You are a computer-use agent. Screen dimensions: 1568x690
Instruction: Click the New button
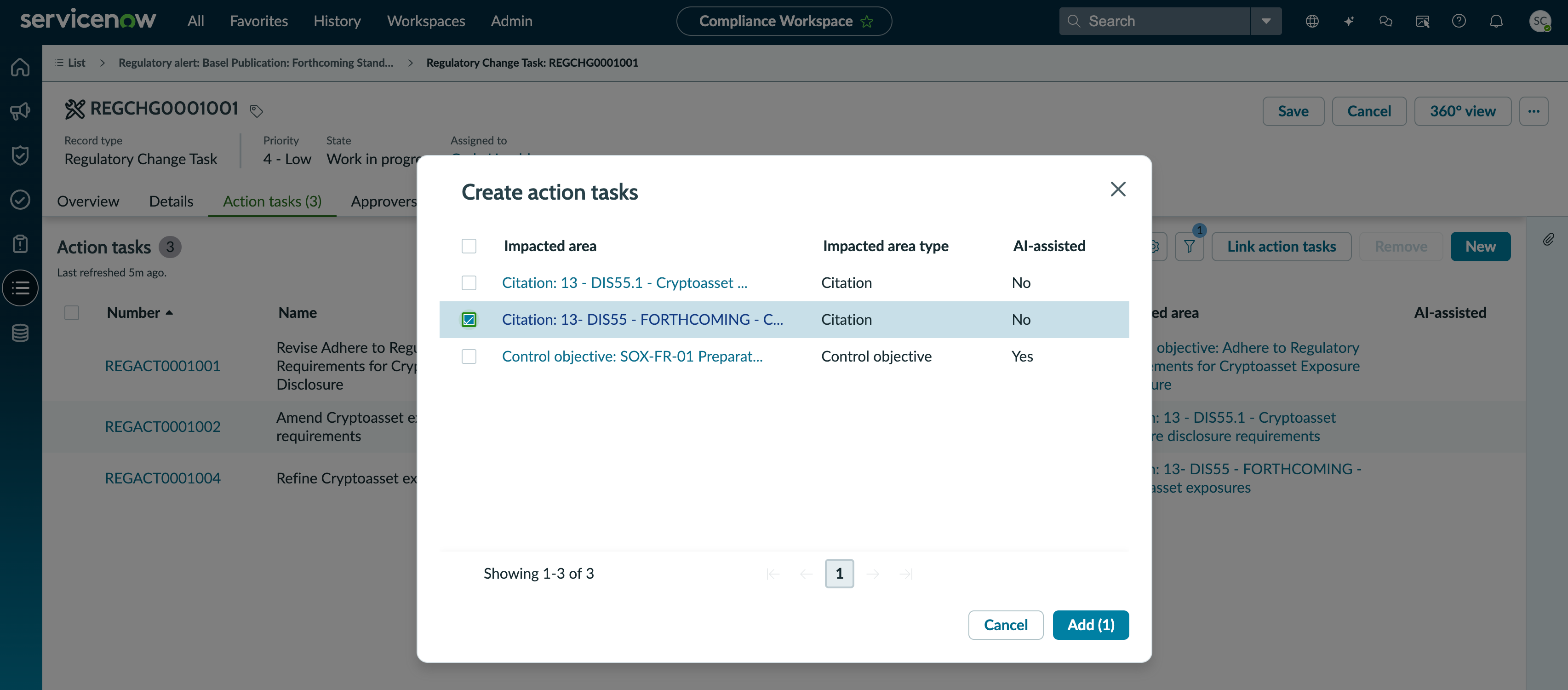click(1480, 247)
